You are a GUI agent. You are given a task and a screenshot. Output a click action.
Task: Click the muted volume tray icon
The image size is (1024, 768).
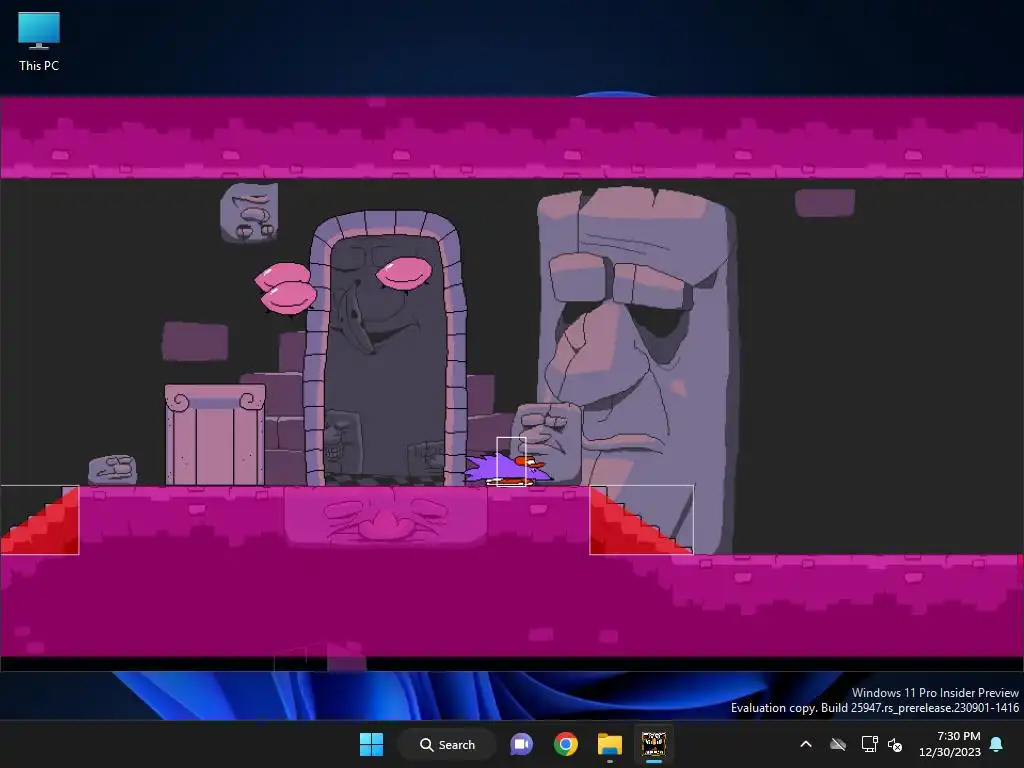coord(895,744)
